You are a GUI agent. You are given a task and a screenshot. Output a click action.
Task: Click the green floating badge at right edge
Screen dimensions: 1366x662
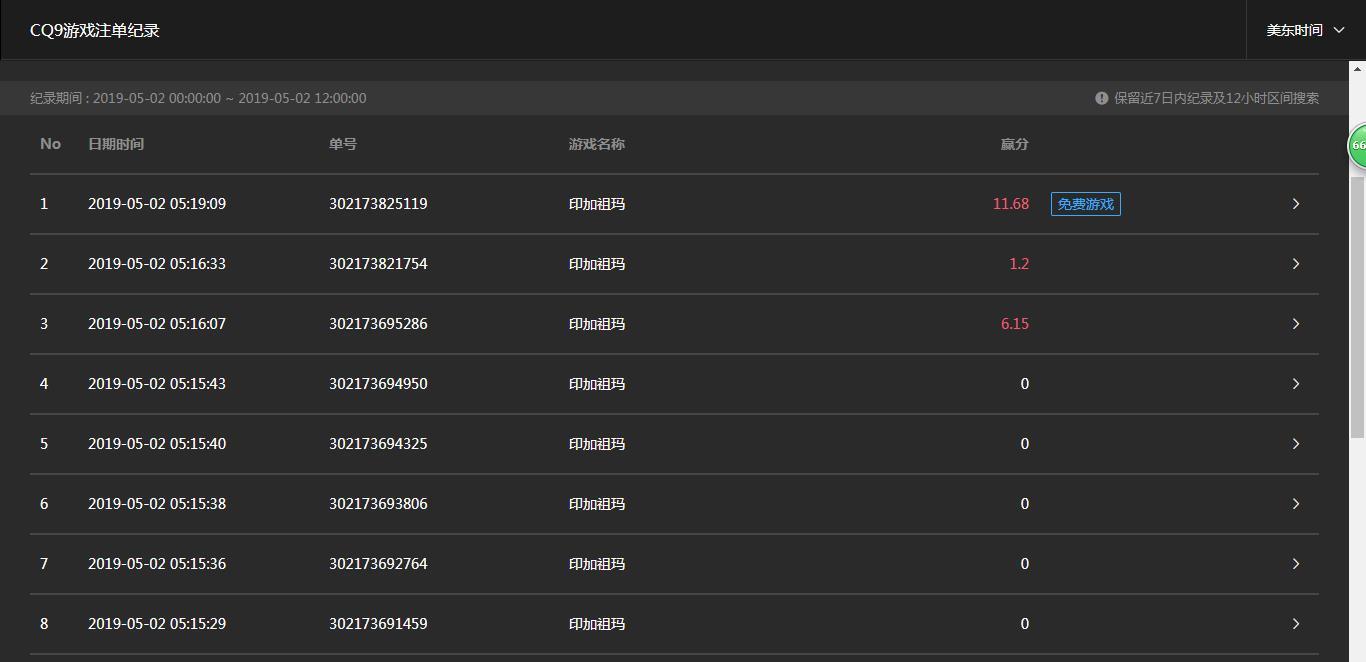[x=1357, y=146]
